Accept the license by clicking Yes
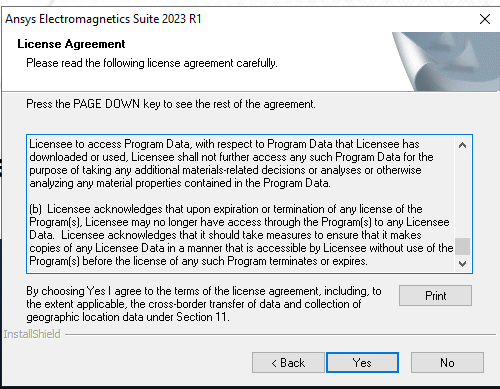Screen dimensions: 500x389 click(362, 362)
